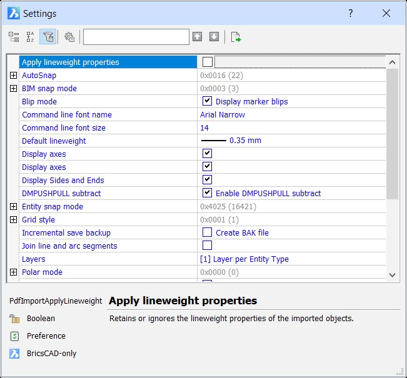This screenshot has height=378, width=407.
Task: Close the Settings dialog
Action: 386,13
